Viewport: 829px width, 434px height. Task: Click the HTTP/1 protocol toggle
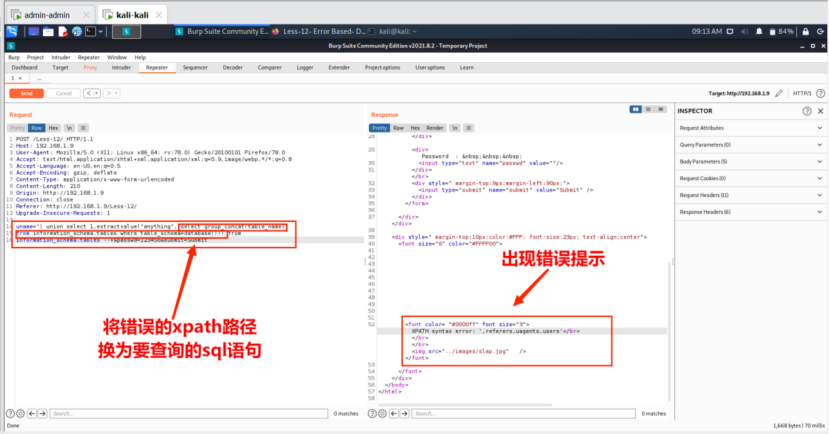click(802, 94)
